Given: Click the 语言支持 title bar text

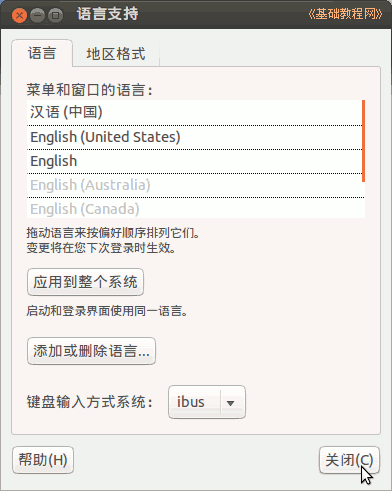Looking at the screenshot, I should pyautogui.click(x=107, y=14).
